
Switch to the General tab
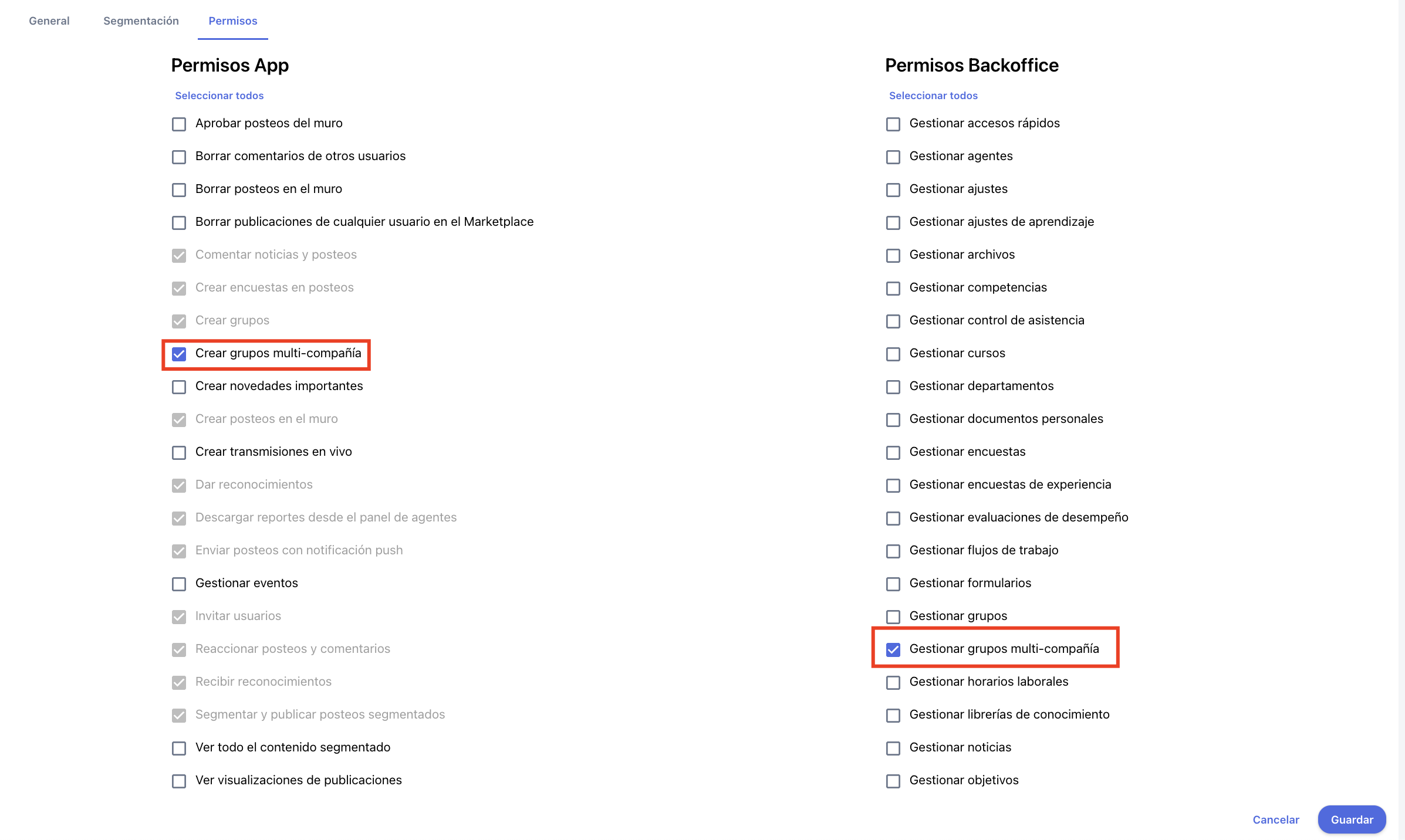point(49,21)
